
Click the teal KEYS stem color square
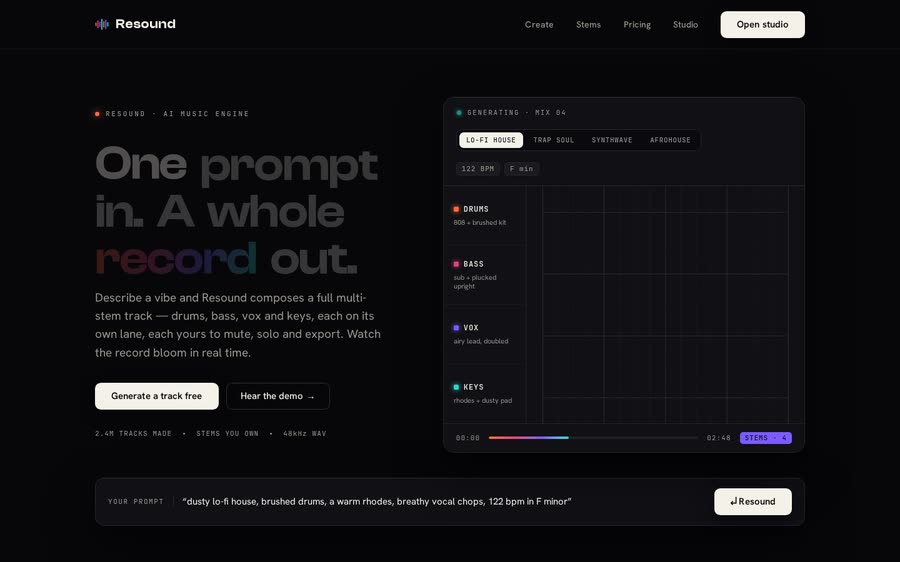(456, 387)
